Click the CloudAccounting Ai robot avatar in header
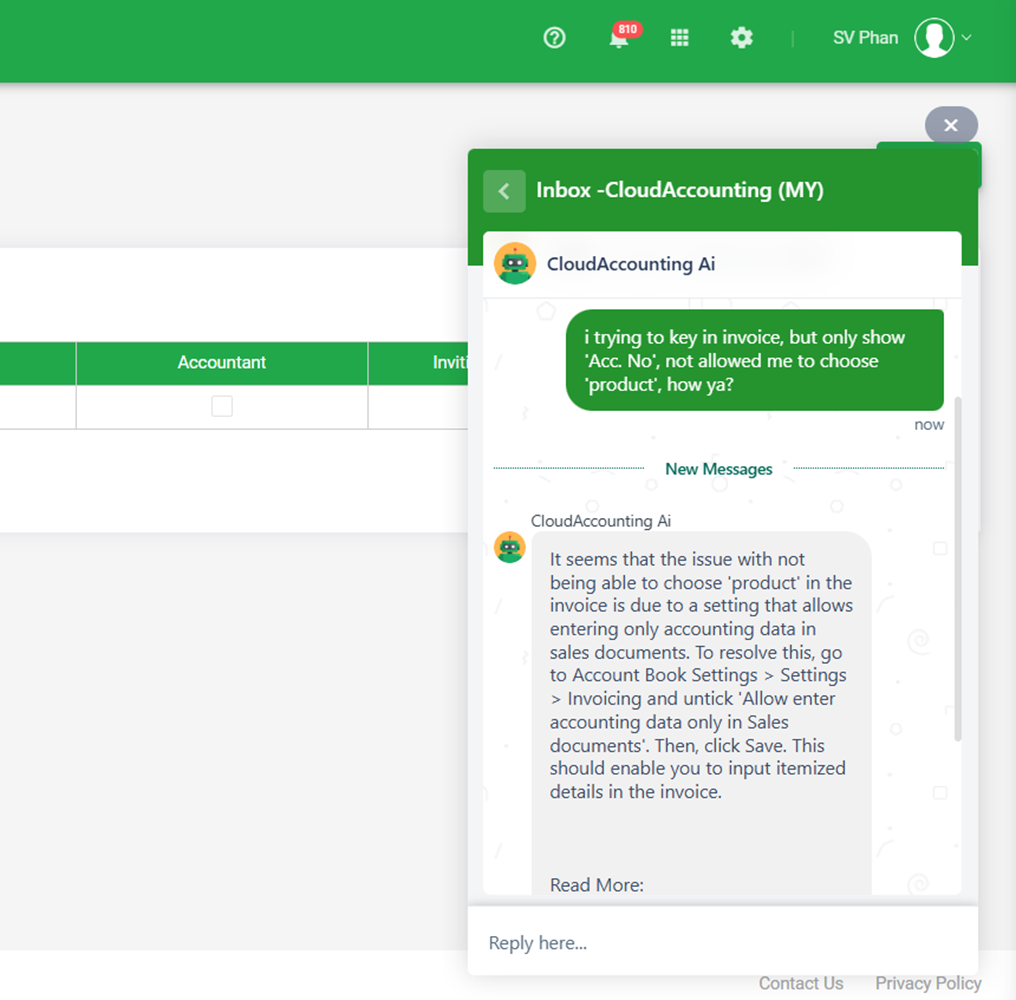The width and height of the screenshot is (1016, 1000). click(x=514, y=264)
